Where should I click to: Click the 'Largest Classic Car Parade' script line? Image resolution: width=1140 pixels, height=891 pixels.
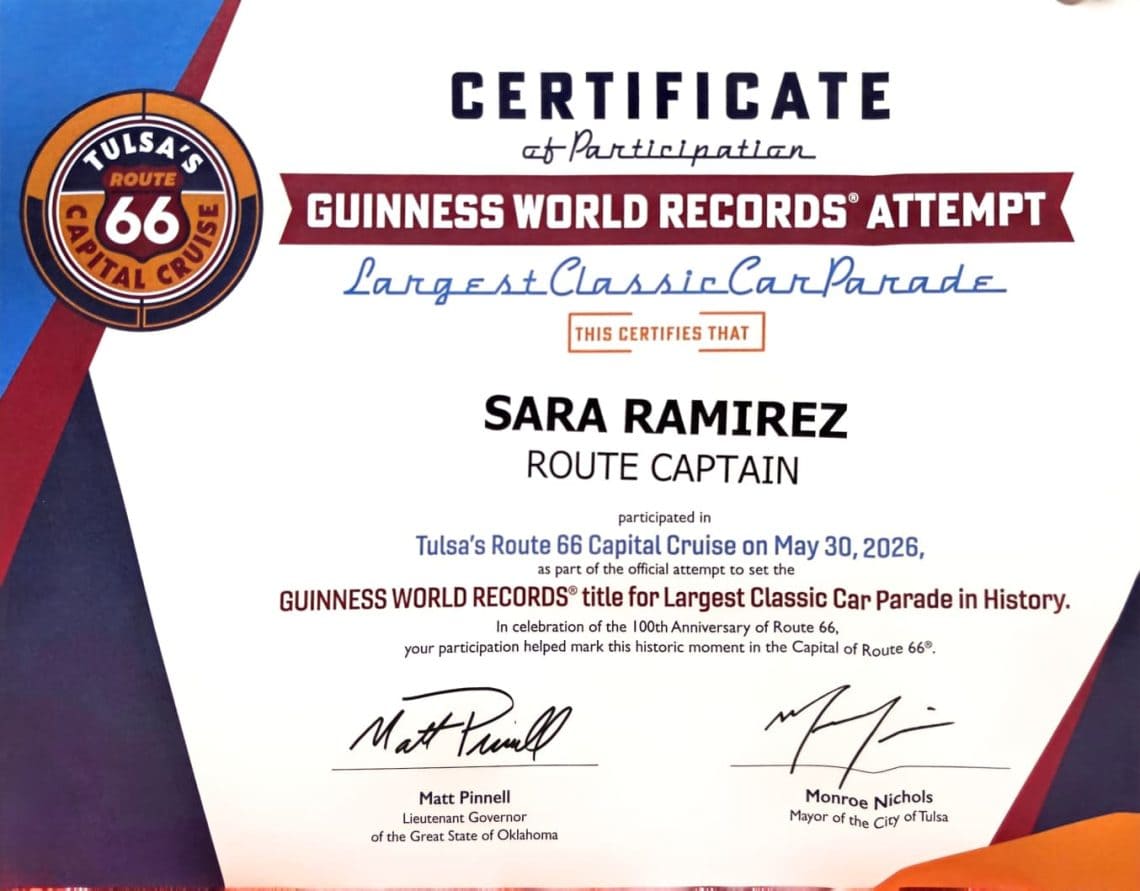click(674, 279)
